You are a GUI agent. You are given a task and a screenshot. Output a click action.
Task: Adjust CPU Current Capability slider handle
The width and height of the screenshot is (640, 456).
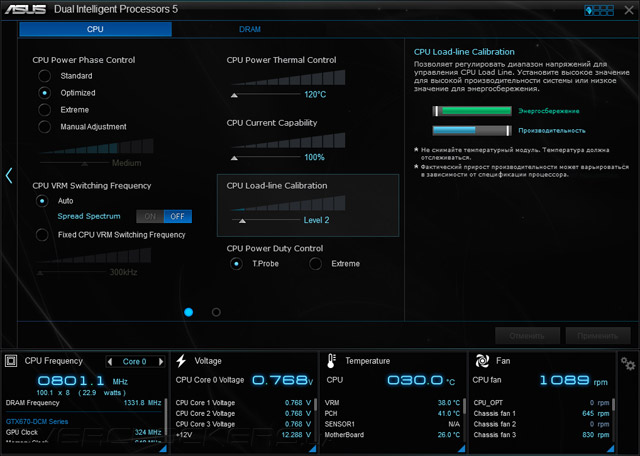tap(234, 158)
